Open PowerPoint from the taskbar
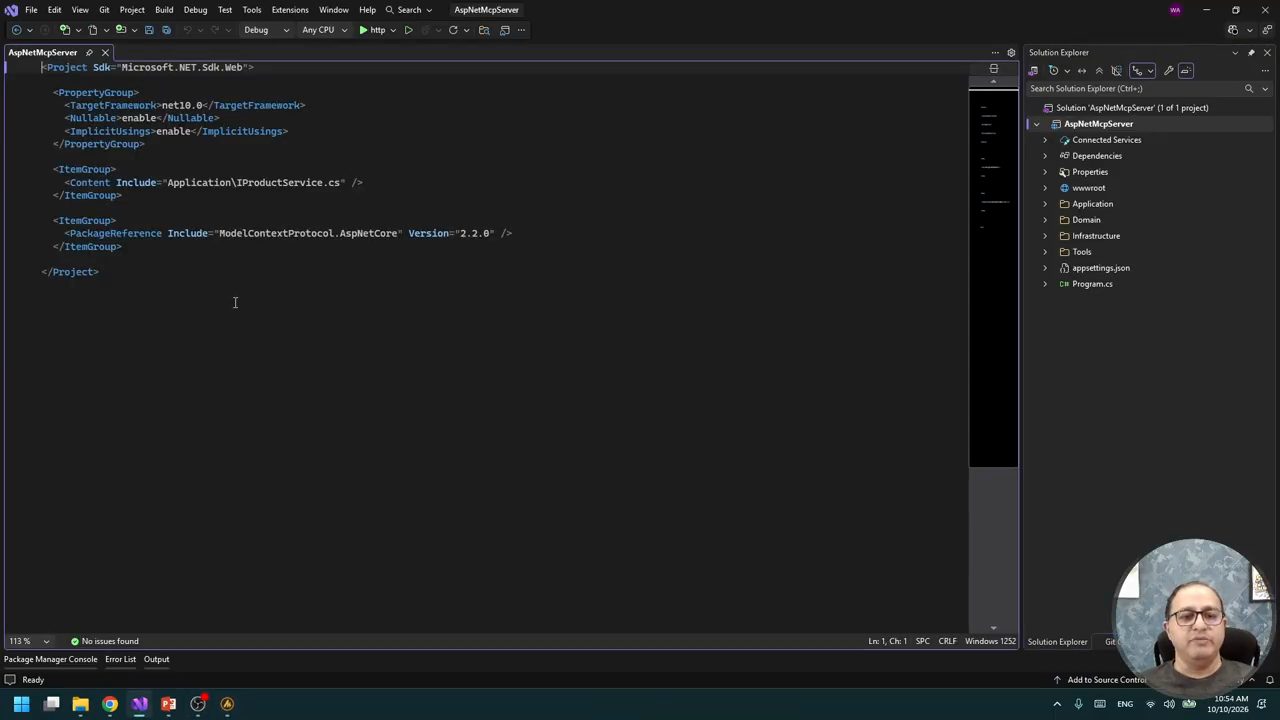 tap(169, 704)
